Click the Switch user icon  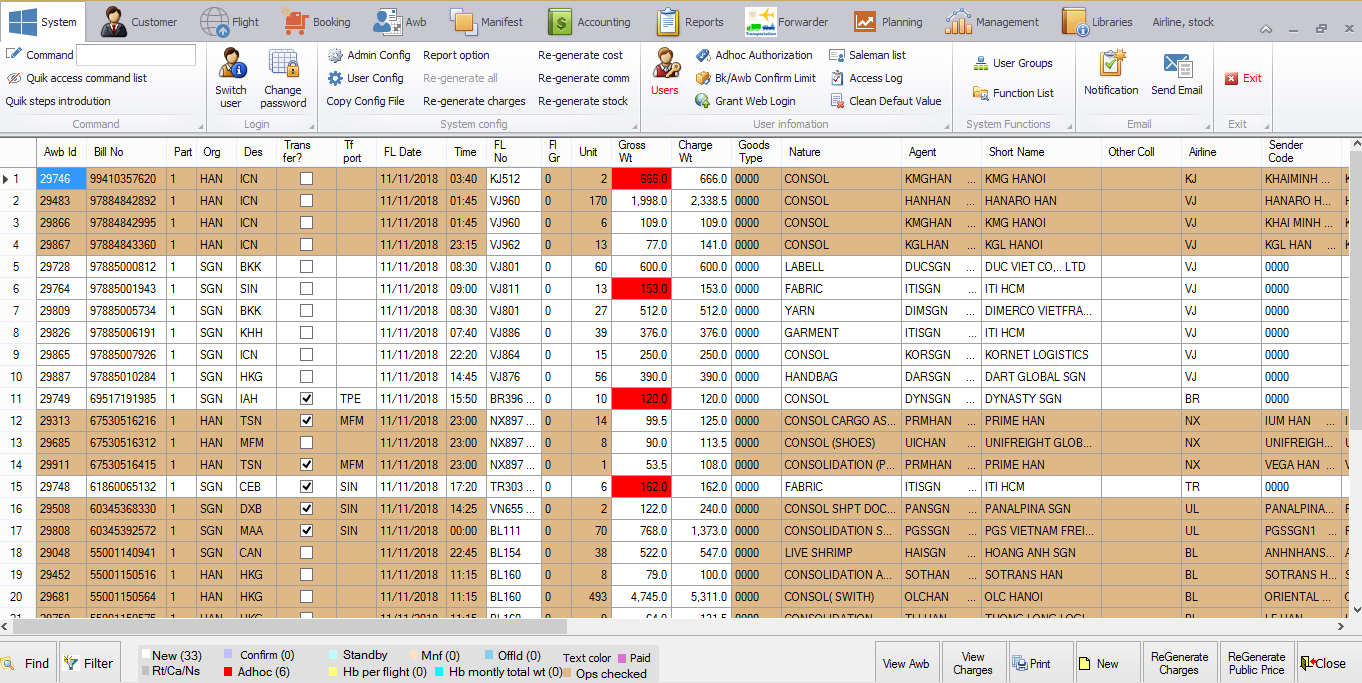231,66
